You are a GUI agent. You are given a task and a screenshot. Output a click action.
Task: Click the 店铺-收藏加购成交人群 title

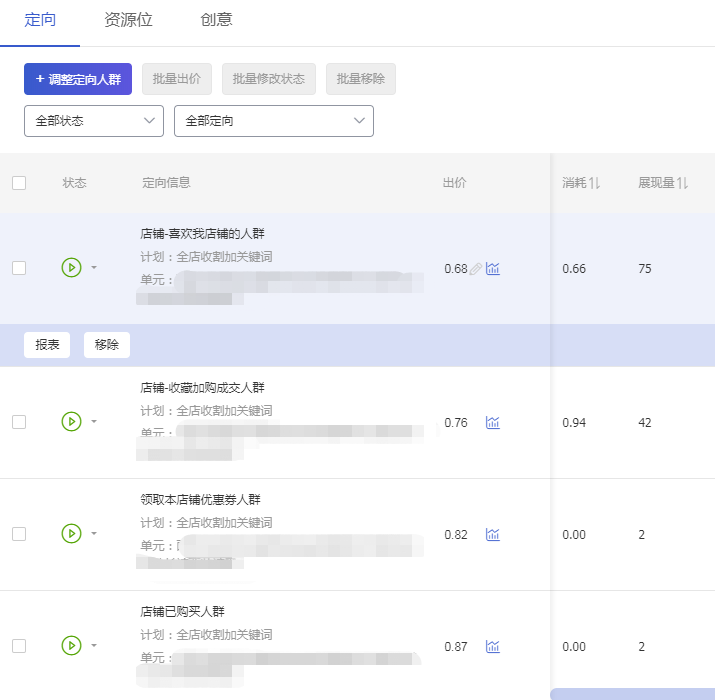(202, 388)
